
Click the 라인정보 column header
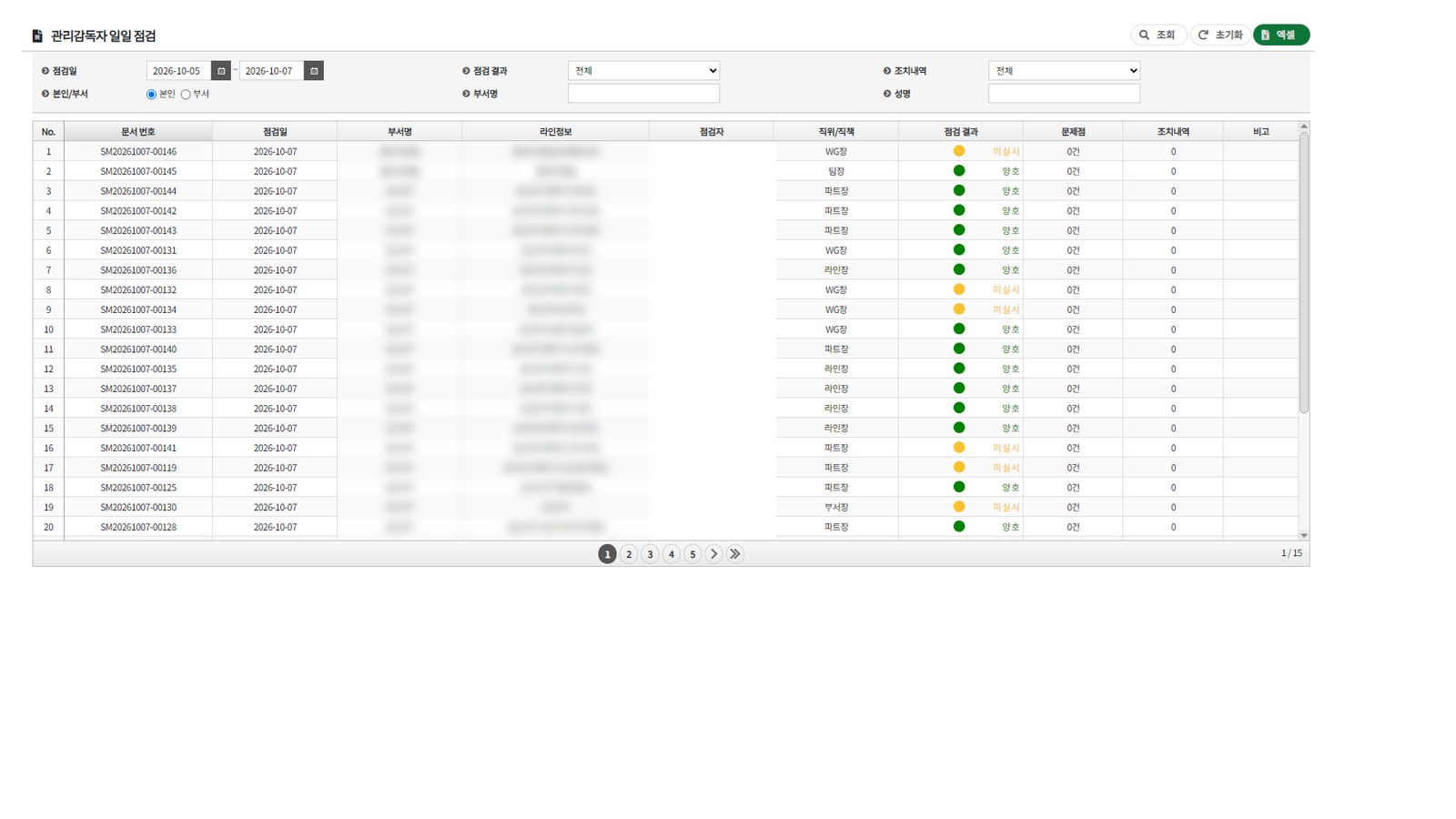click(555, 132)
